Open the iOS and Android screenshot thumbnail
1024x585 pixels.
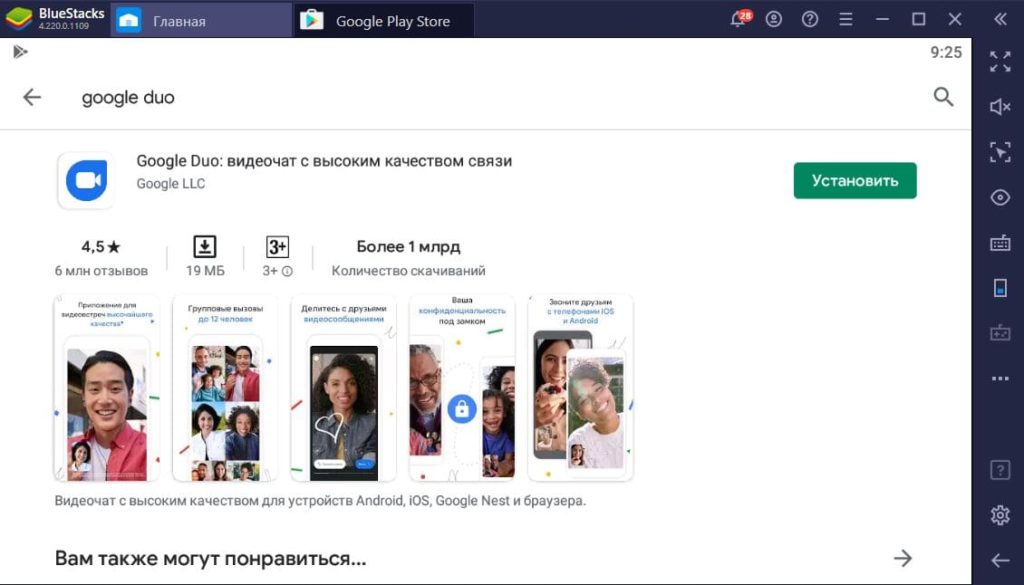pyautogui.click(x=581, y=388)
